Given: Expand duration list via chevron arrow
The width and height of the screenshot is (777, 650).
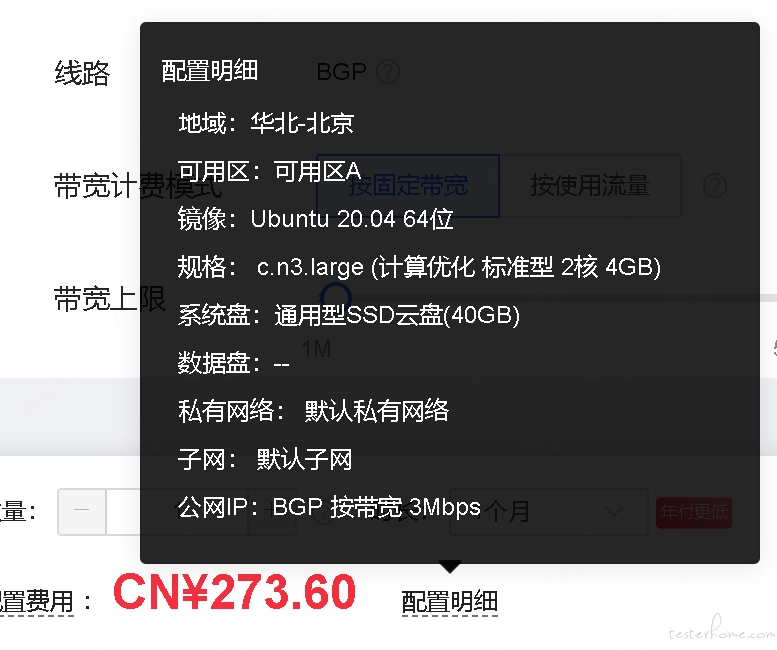Looking at the screenshot, I should coord(614,511).
